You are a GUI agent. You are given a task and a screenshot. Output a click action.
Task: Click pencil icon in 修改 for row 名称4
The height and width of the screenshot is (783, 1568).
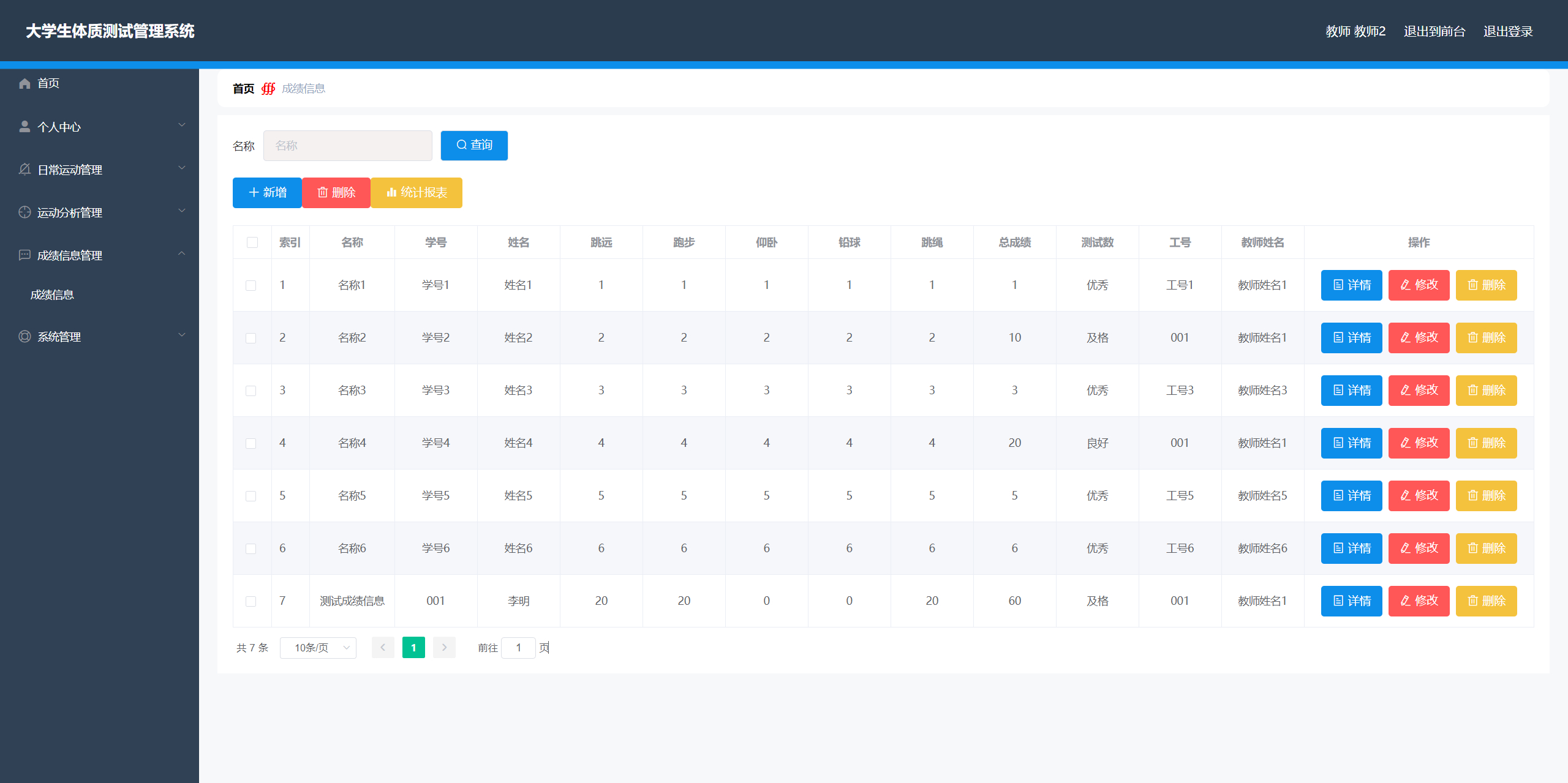[1406, 443]
